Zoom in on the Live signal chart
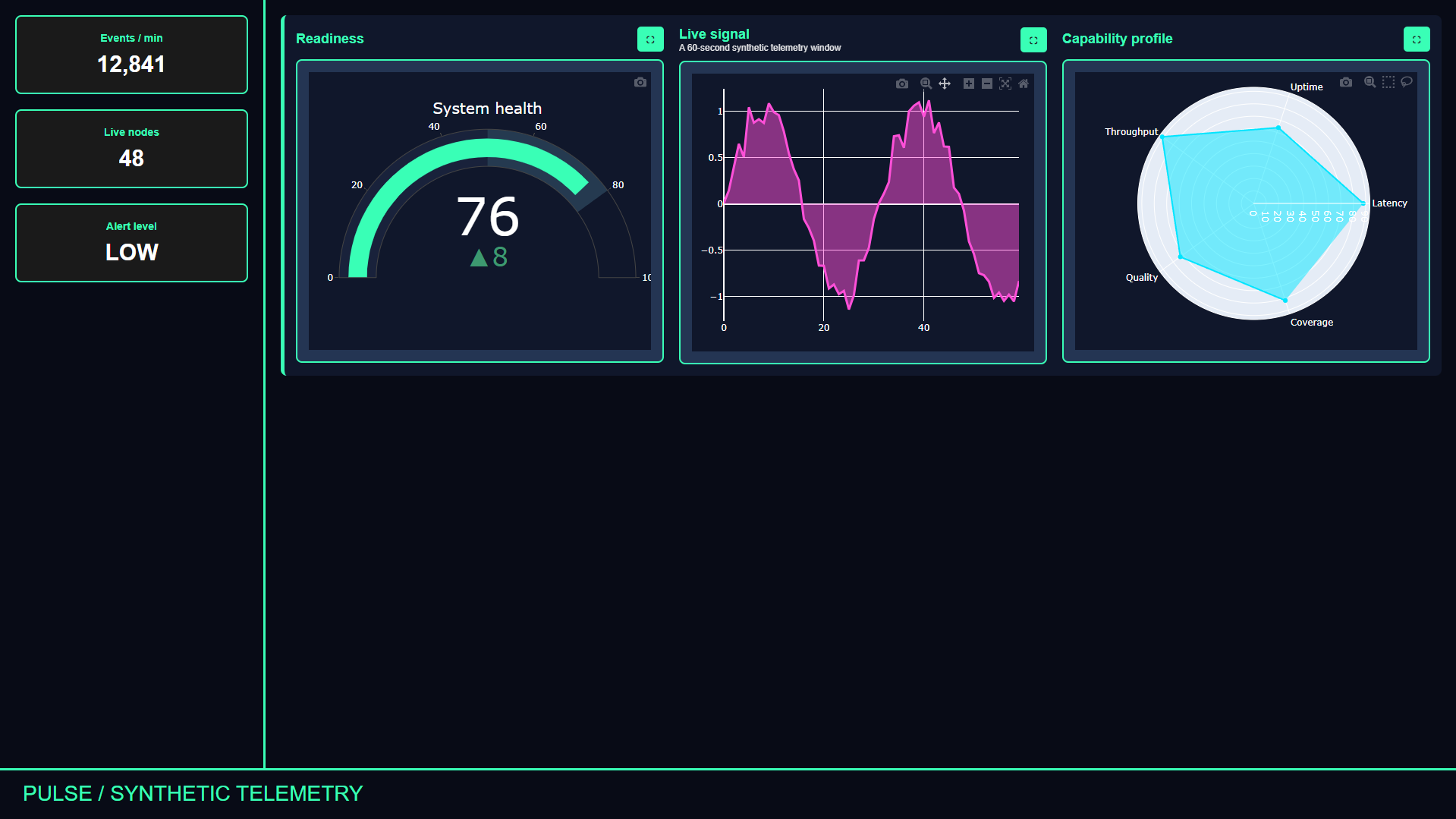The height and width of the screenshot is (819, 1456). click(x=969, y=83)
